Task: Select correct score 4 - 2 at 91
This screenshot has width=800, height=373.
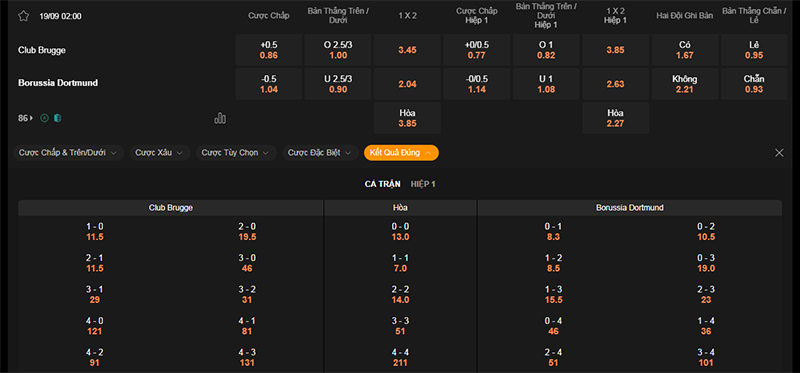Action: coord(95,358)
